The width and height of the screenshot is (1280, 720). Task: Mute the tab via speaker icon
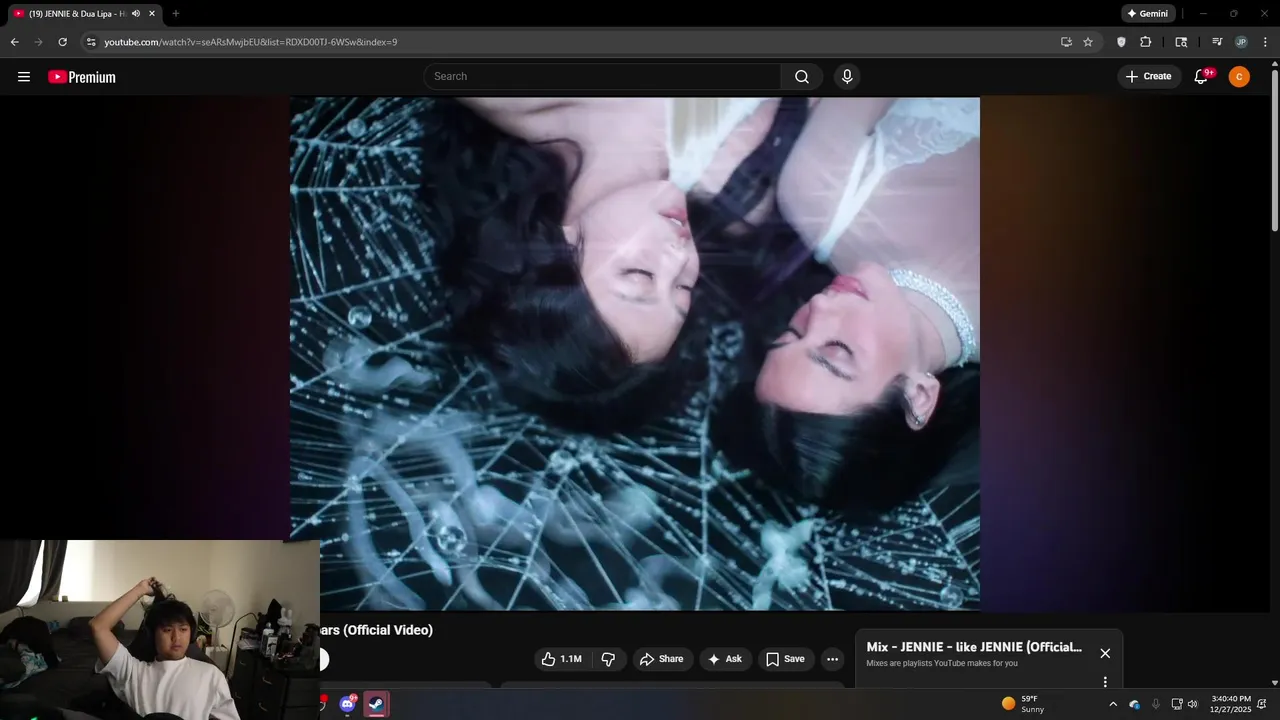click(x=136, y=14)
